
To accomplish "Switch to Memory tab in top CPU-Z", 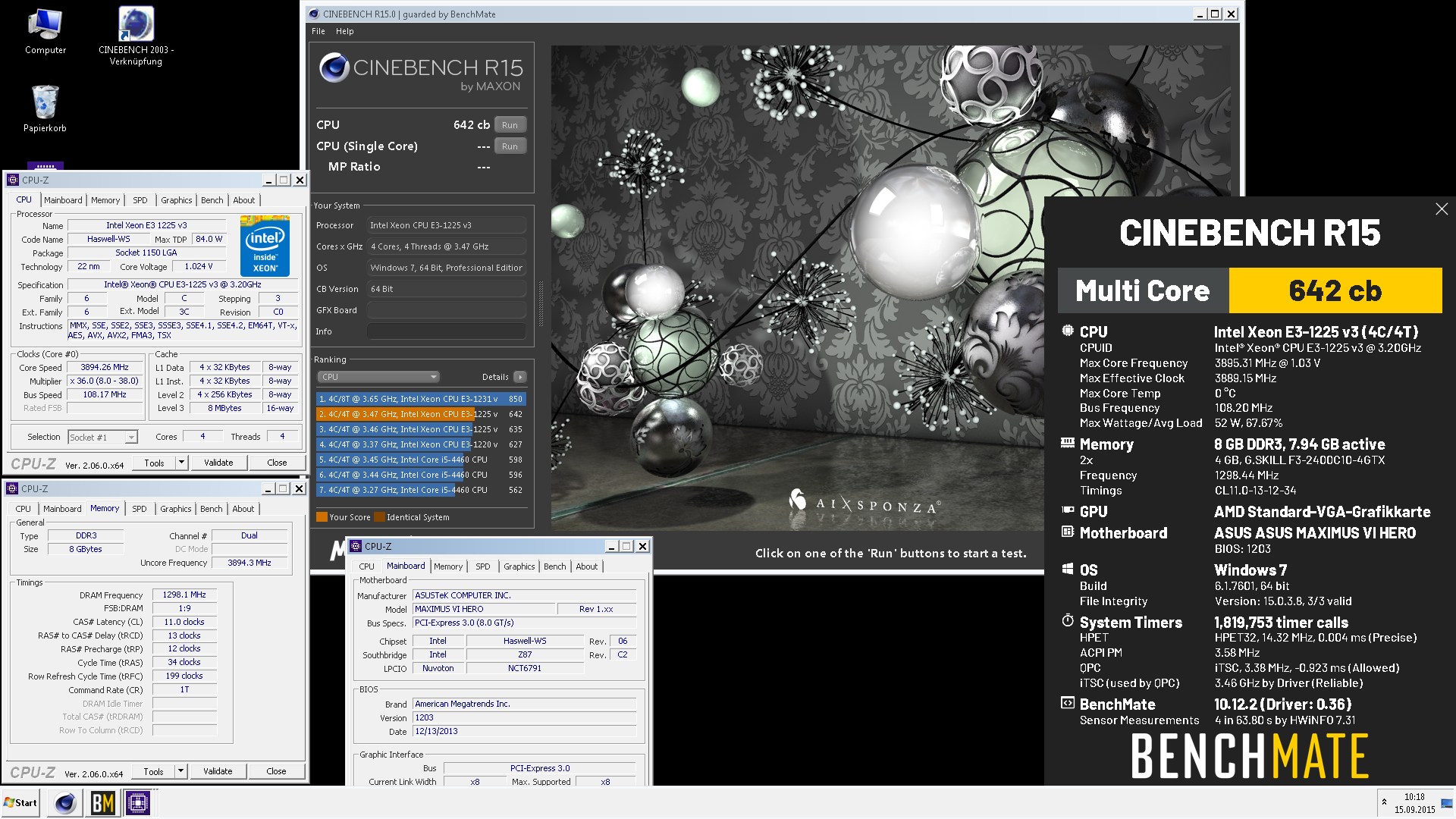I will point(105,200).
